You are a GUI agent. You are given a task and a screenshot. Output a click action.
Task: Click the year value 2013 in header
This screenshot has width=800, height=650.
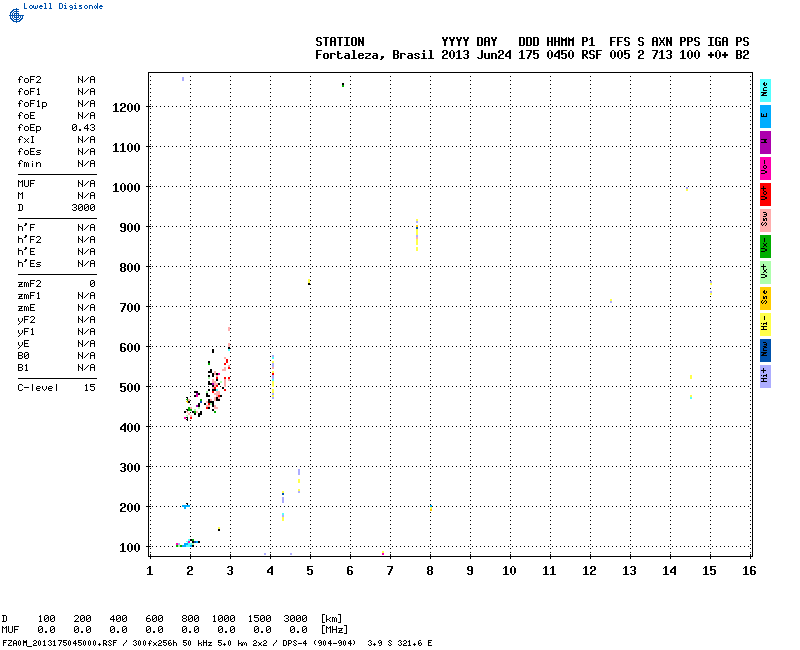coord(455,55)
